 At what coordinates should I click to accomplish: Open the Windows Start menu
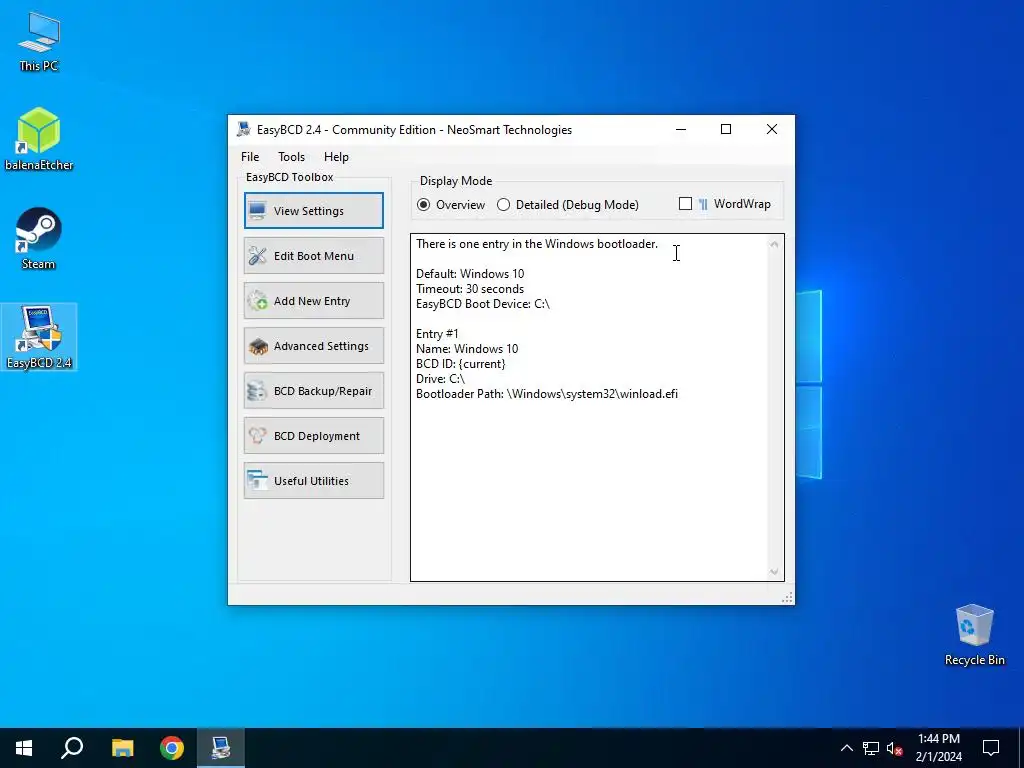[x=24, y=748]
